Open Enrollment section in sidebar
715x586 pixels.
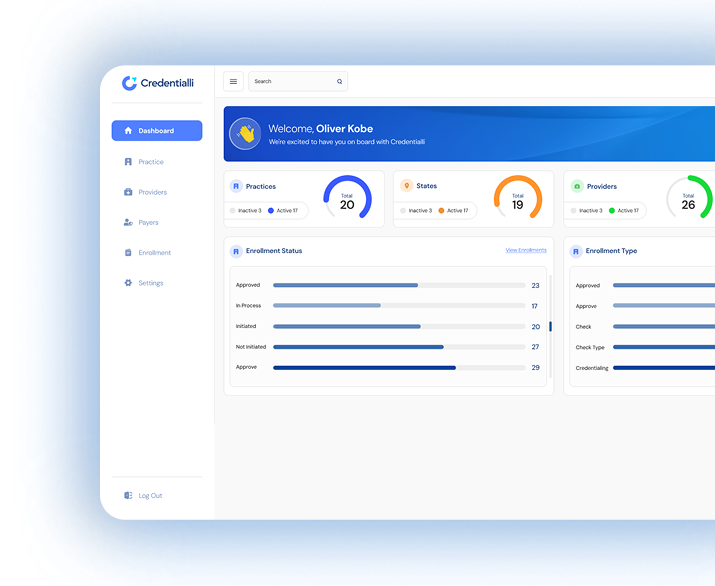(x=154, y=253)
